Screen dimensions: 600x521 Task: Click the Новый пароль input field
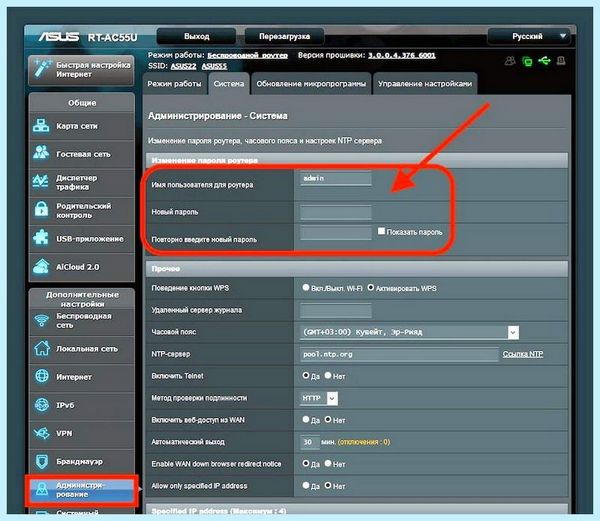336,212
